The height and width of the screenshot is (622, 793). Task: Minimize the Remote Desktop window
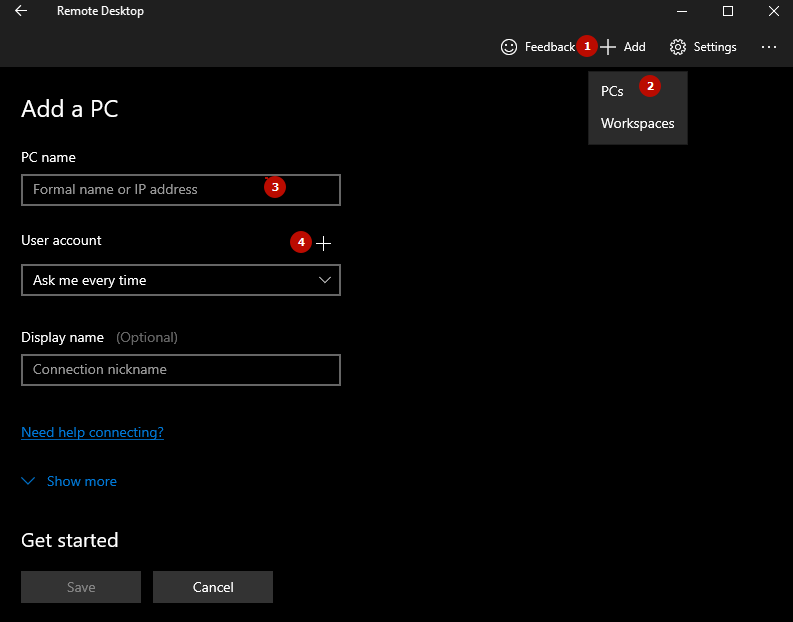click(x=682, y=11)
